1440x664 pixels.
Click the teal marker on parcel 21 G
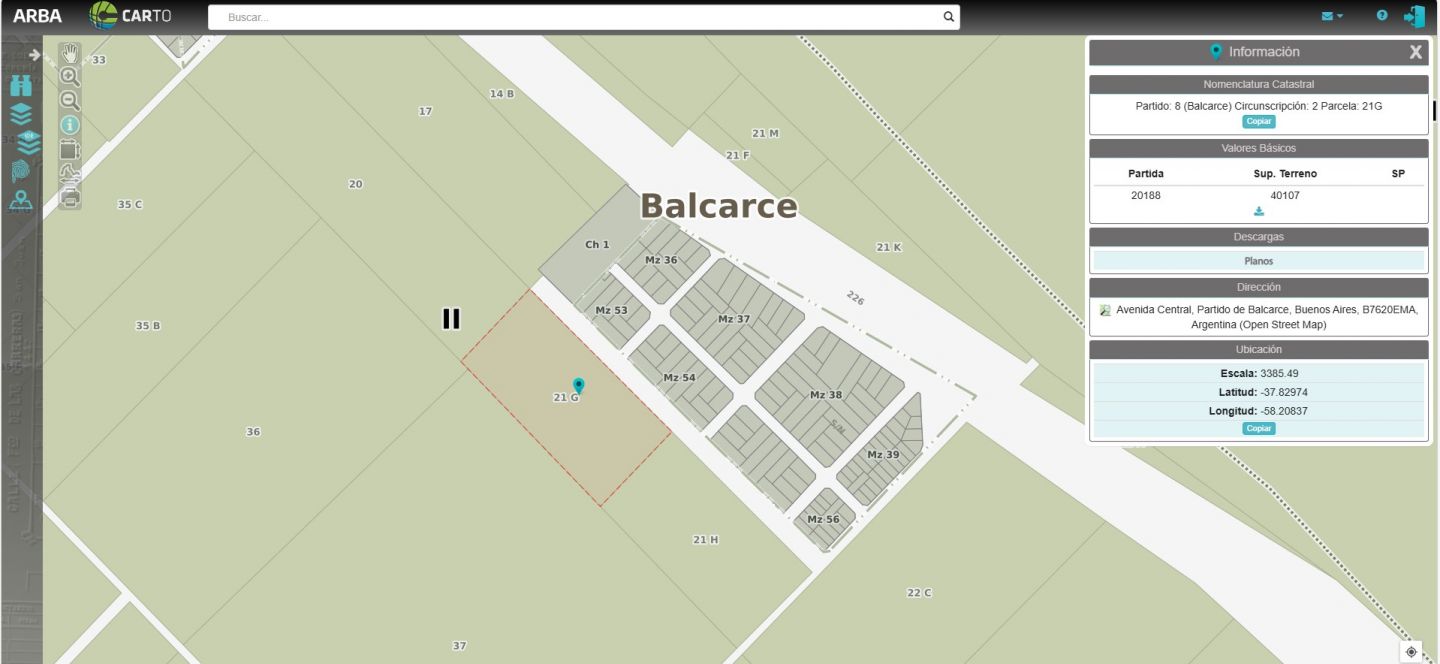tap(578, 386)
